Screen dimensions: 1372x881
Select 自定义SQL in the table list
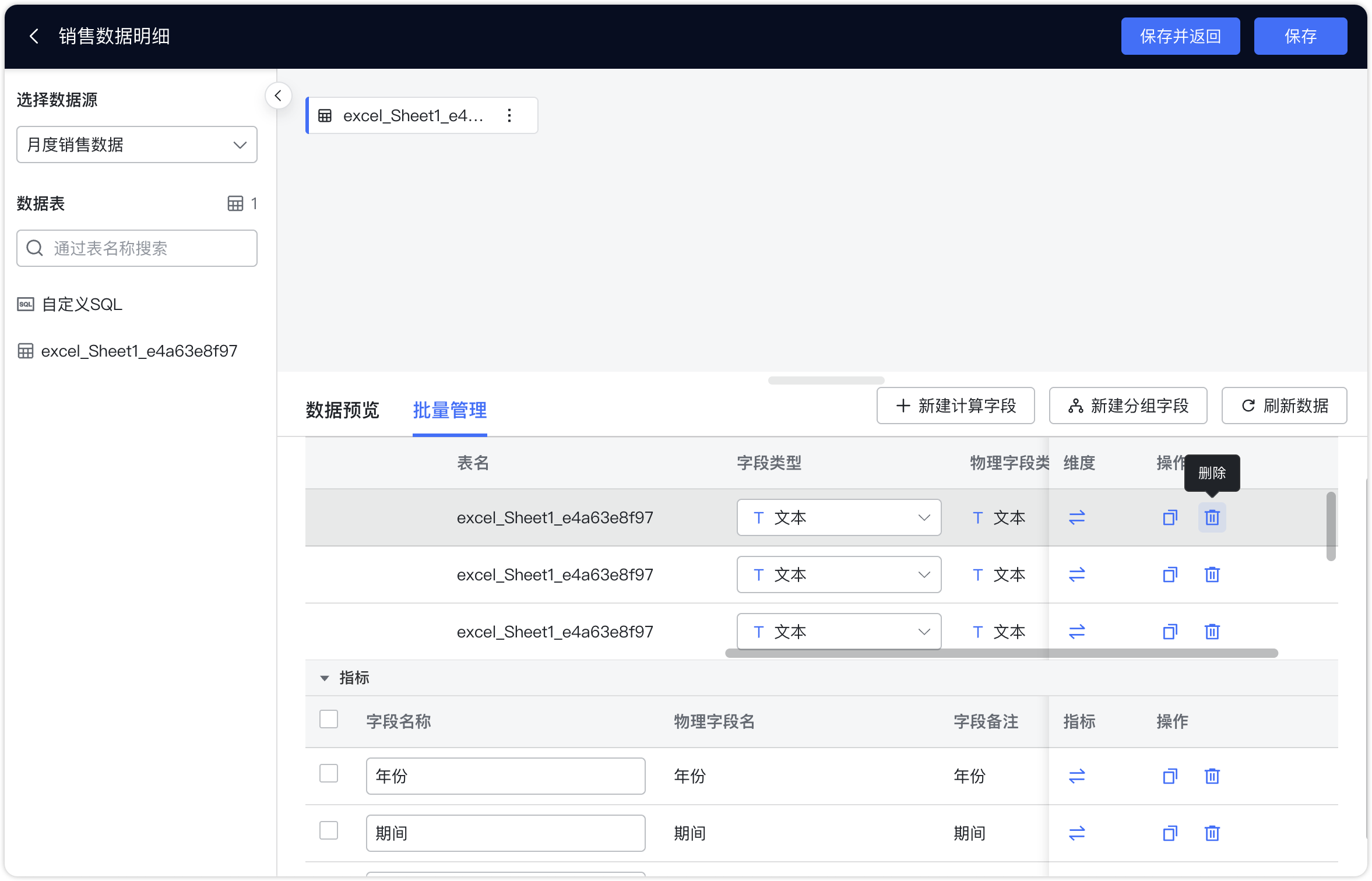[82, 304]
